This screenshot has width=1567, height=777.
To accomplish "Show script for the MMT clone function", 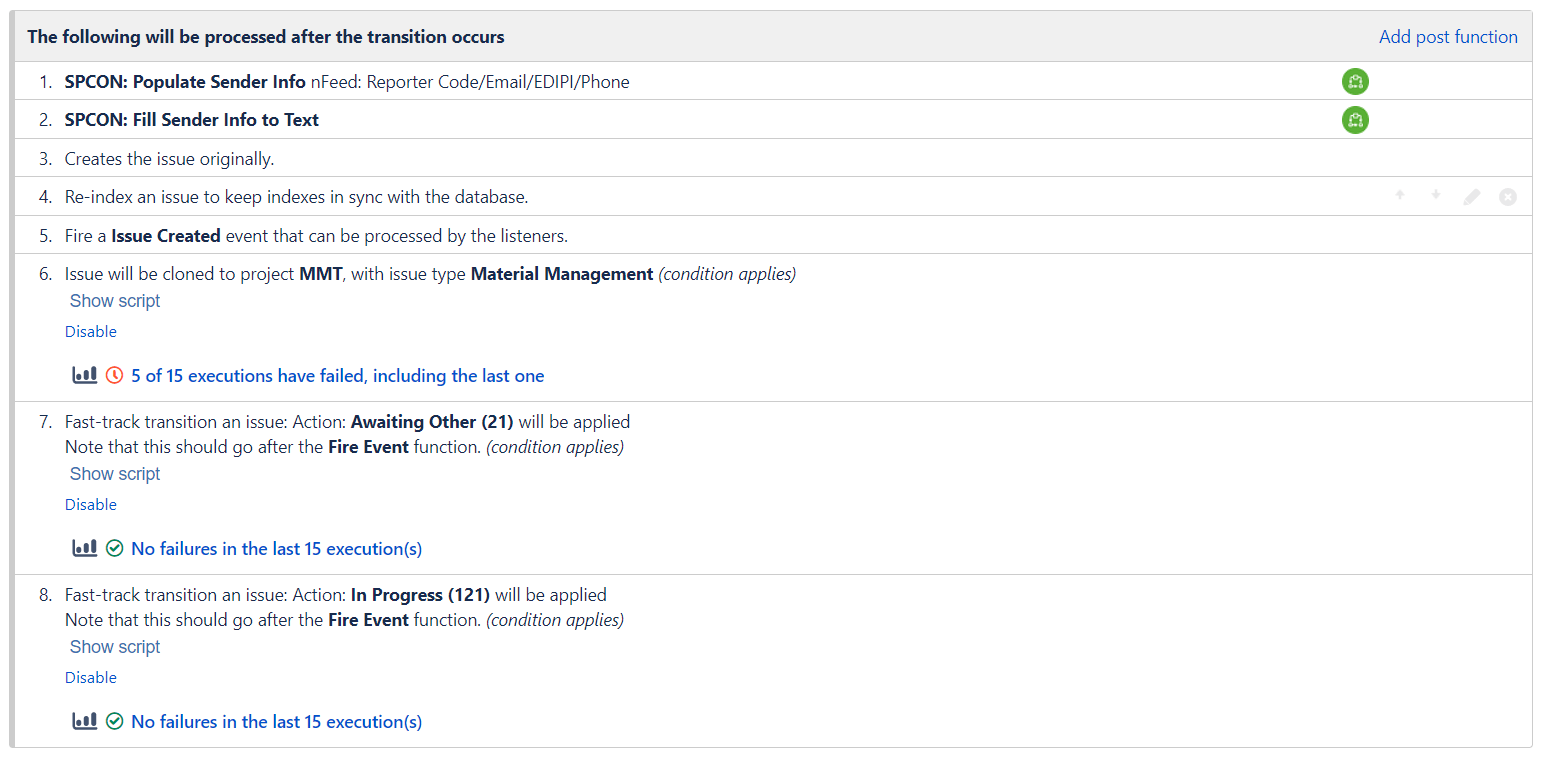I will pos(114,300).
